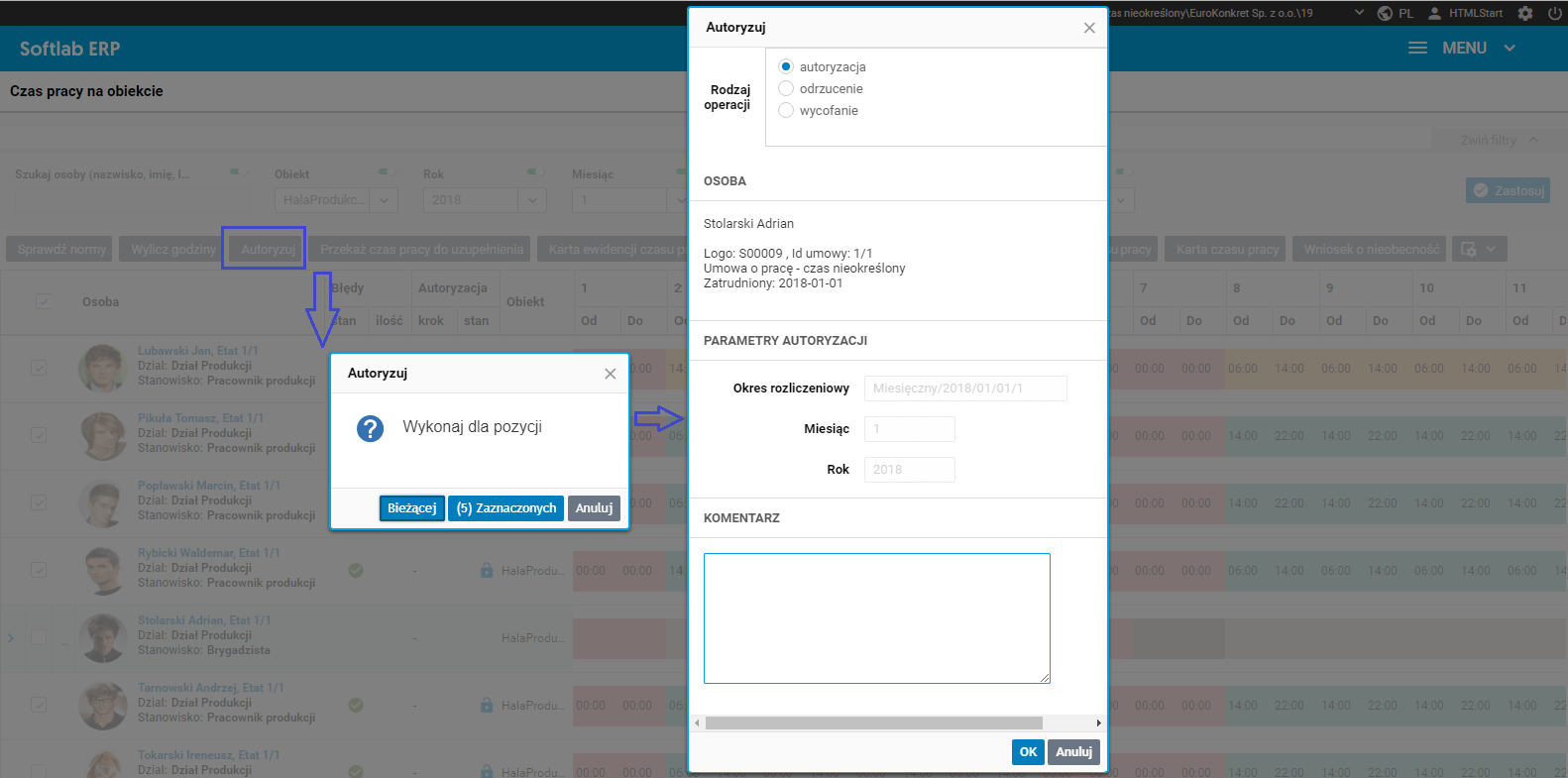Cancel the large Autoryzuj parameters dialog
This screenshot has height=778, width=1568.
tap(1074, 752)
